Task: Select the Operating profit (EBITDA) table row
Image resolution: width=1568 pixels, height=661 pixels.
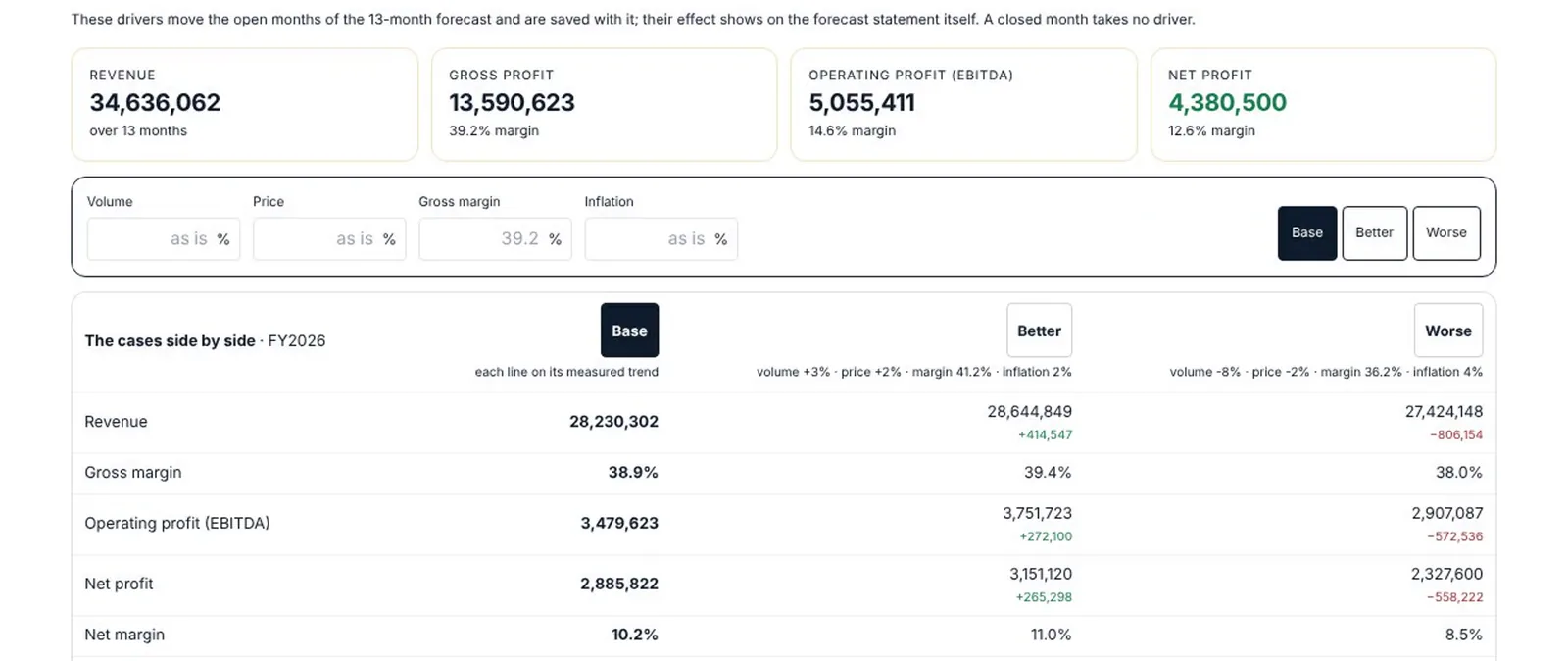Action: pyautogui.click(x=784, y=524)
